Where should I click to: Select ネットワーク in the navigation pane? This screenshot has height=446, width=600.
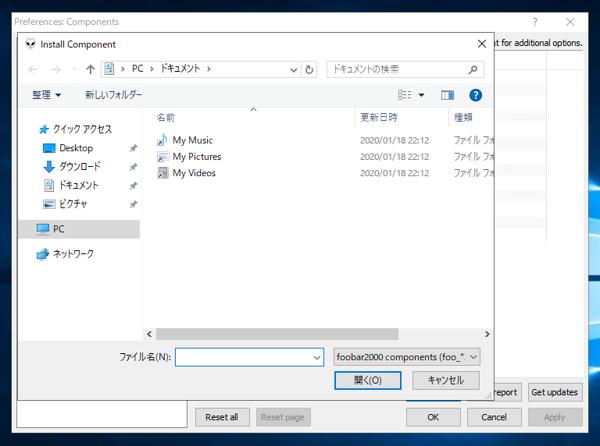65,254
